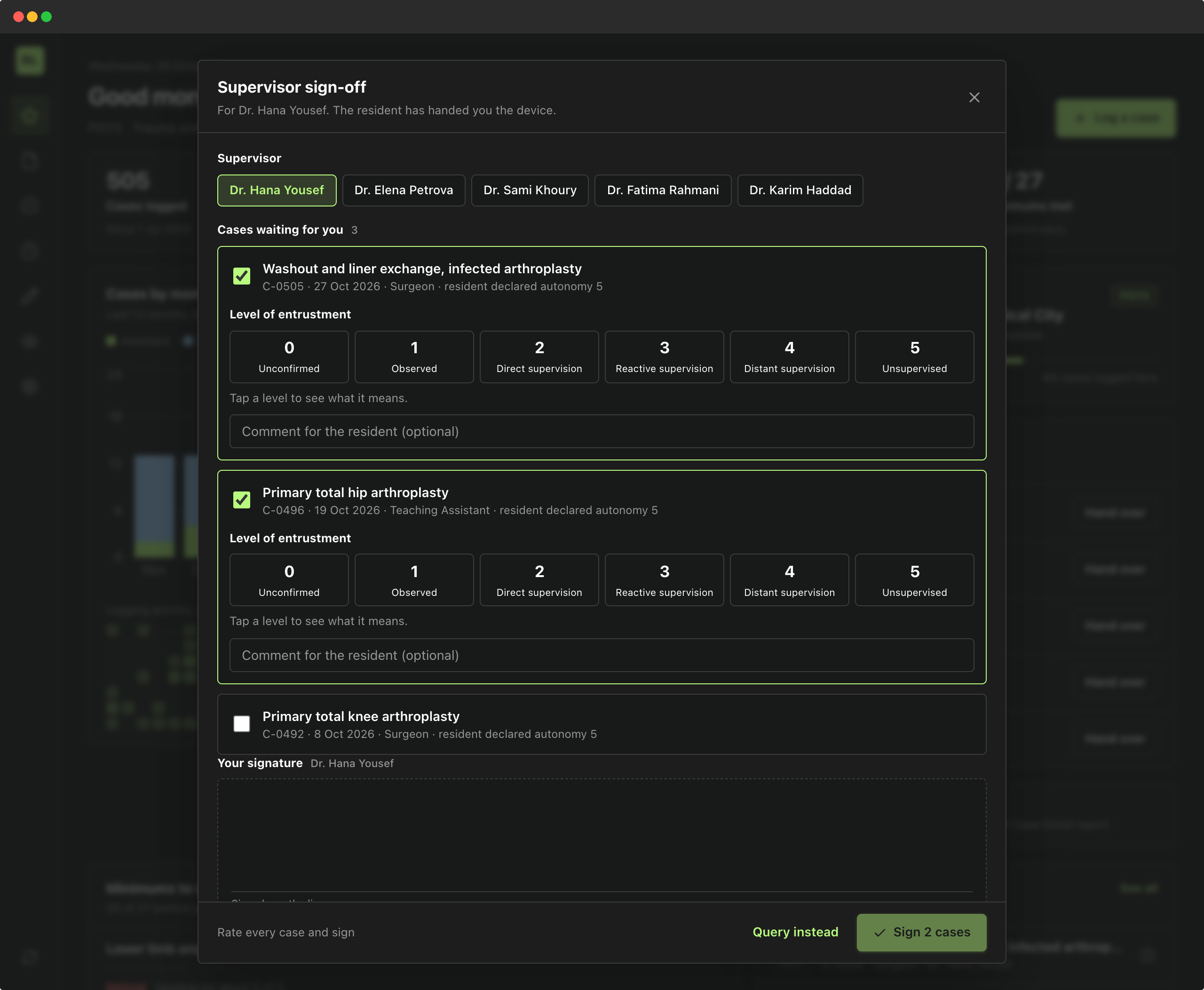Set C-0496 to level 2 Direct supervision
The height and width of the screenshot is (990, 1204).
click(x=539, y=580)
